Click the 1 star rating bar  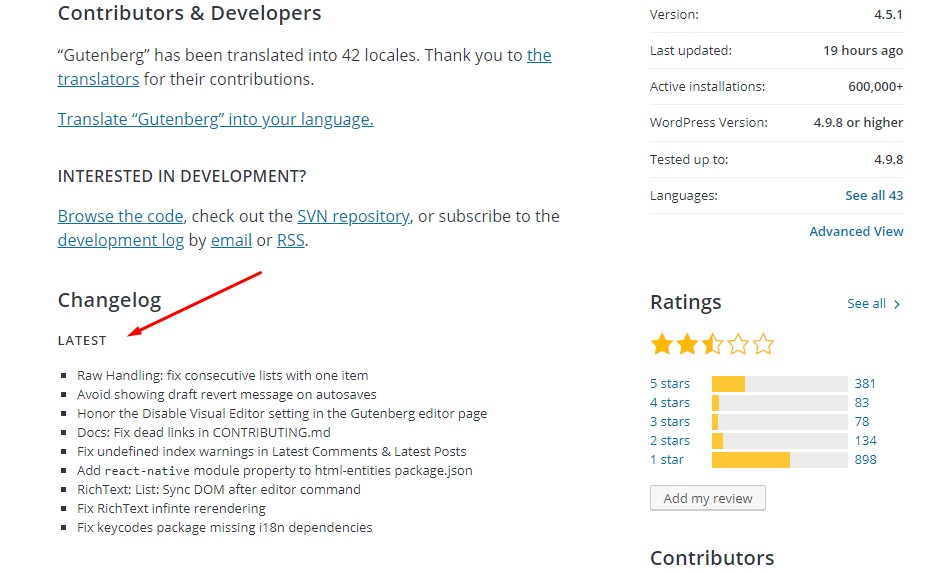coord(780,460)
